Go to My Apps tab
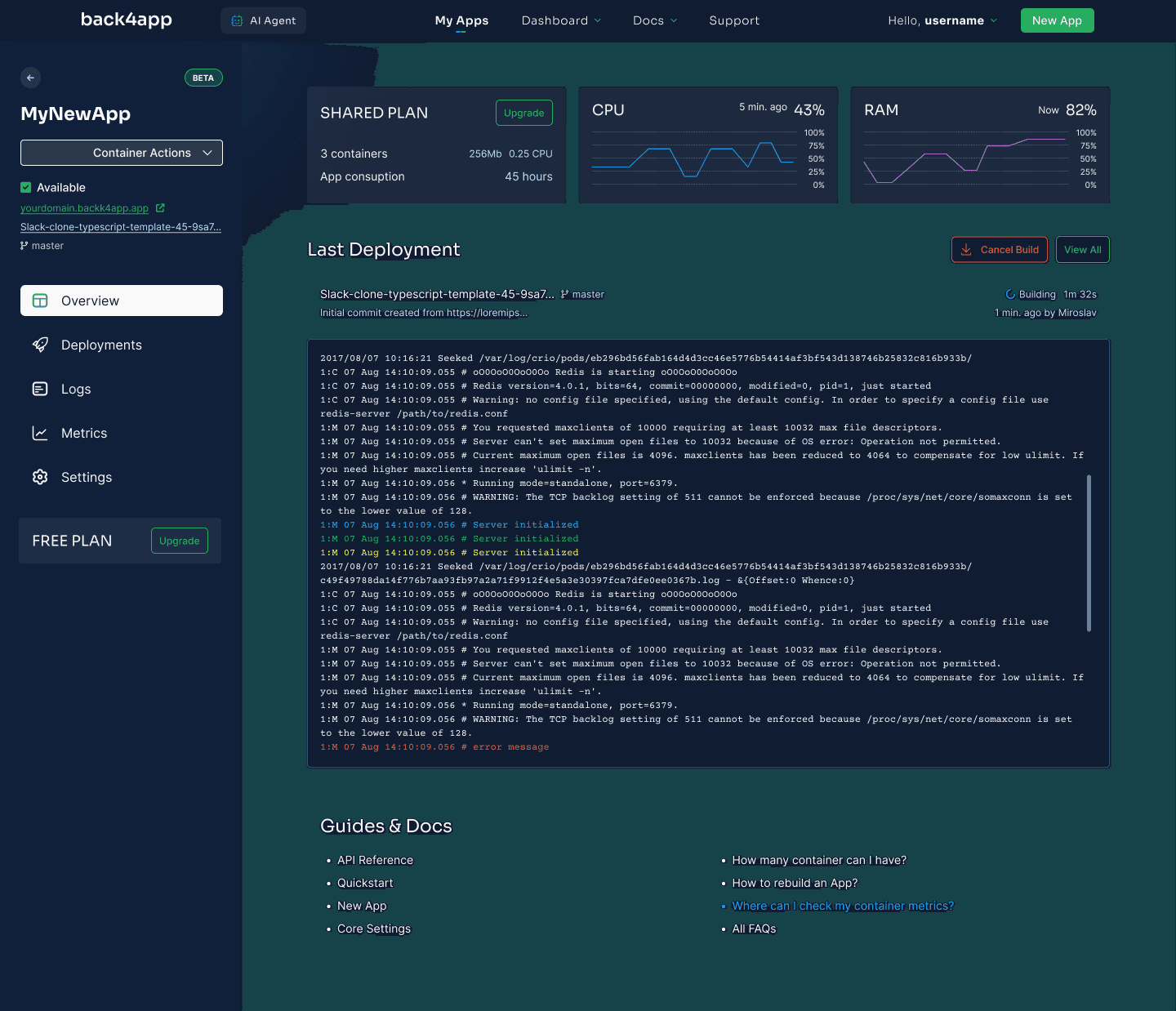Image resolution: width=1176 pixels, height=1011 pixels. click(x=461, y=21)
